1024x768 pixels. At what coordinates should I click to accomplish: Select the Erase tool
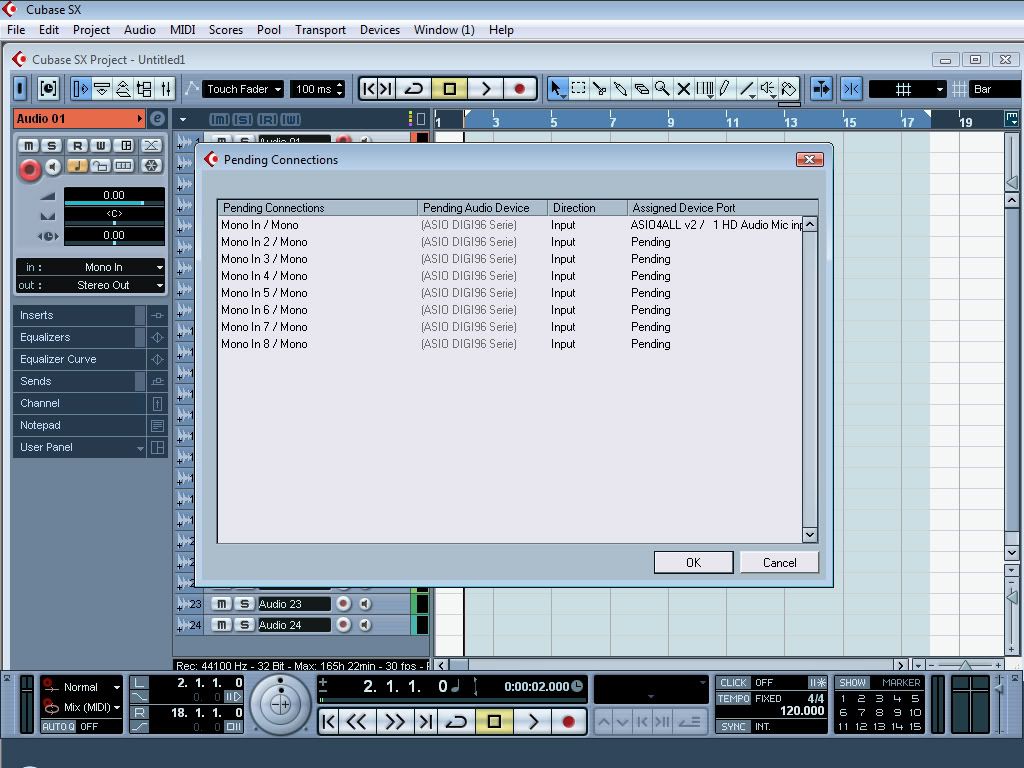coord(641,89)
